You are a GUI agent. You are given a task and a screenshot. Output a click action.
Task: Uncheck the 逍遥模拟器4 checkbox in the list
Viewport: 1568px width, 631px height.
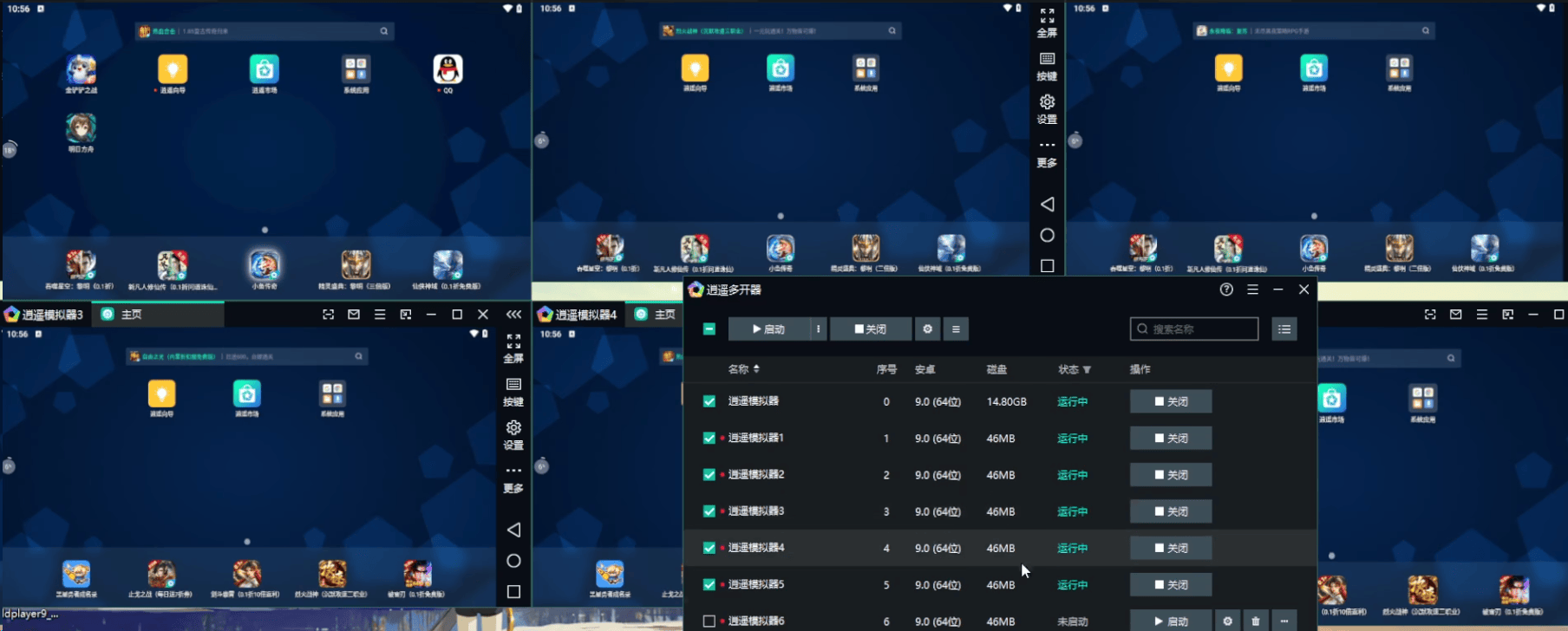coord(709,548)
